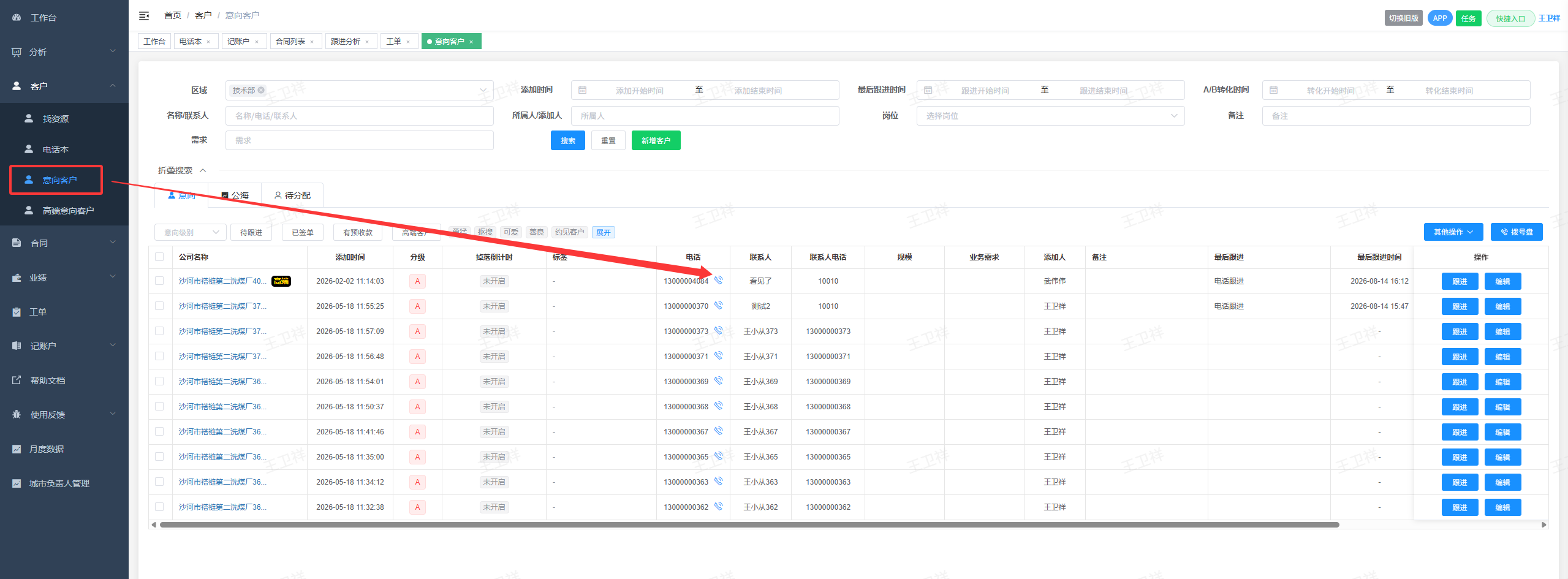Expand the 分析 sidebar menu
Viewport: 1568px width, 579px height.
point(64,52)
